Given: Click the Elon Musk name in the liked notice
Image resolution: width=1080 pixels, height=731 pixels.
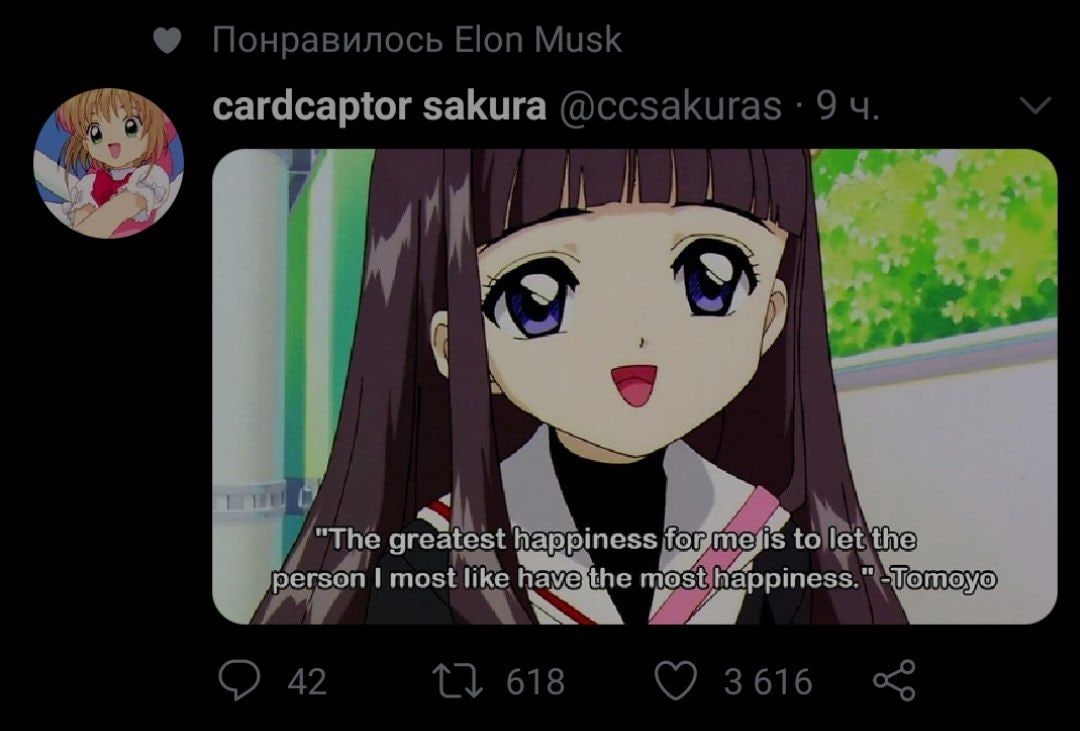Looking at the screenshot, I should pos(538,40).
